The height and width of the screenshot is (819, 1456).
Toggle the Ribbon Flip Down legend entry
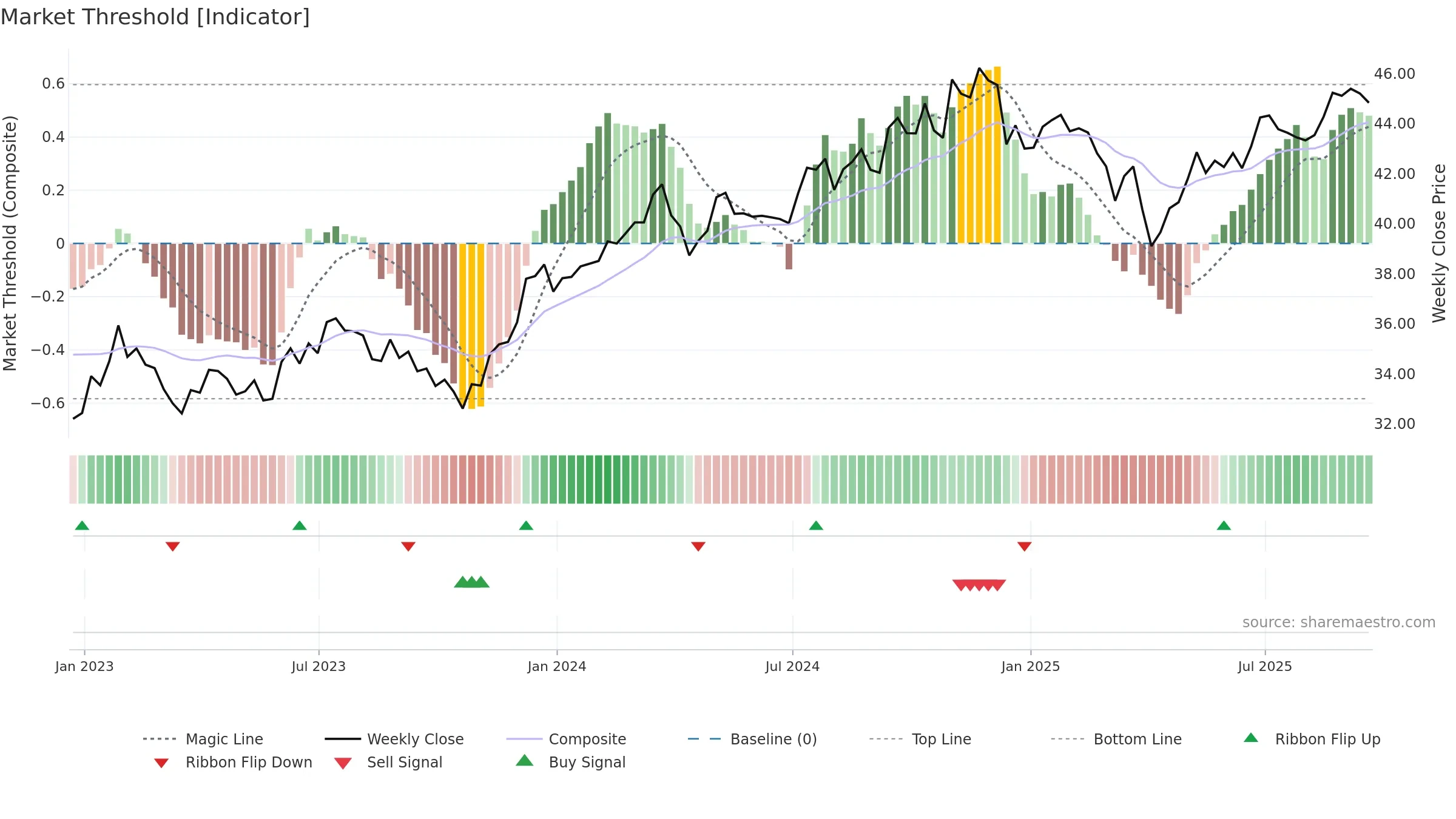pos(232,762)
